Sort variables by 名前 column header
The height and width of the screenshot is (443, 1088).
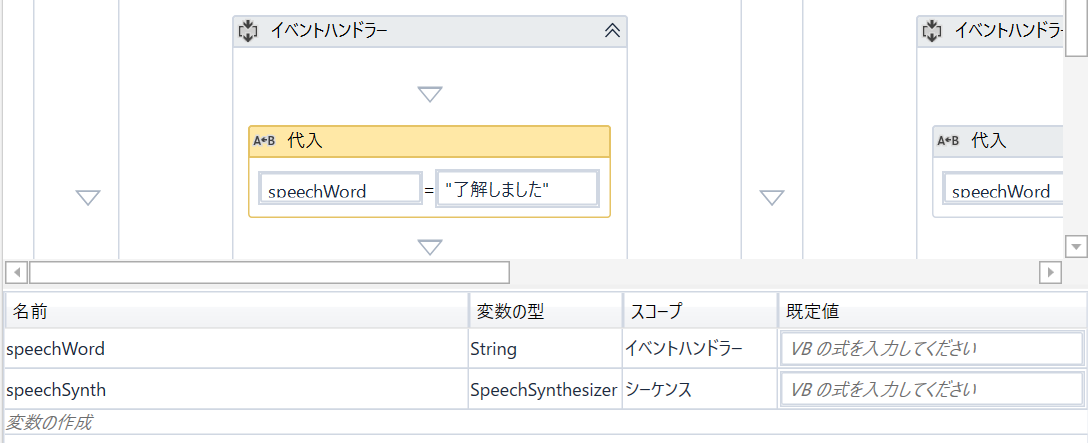click(236, 311)
